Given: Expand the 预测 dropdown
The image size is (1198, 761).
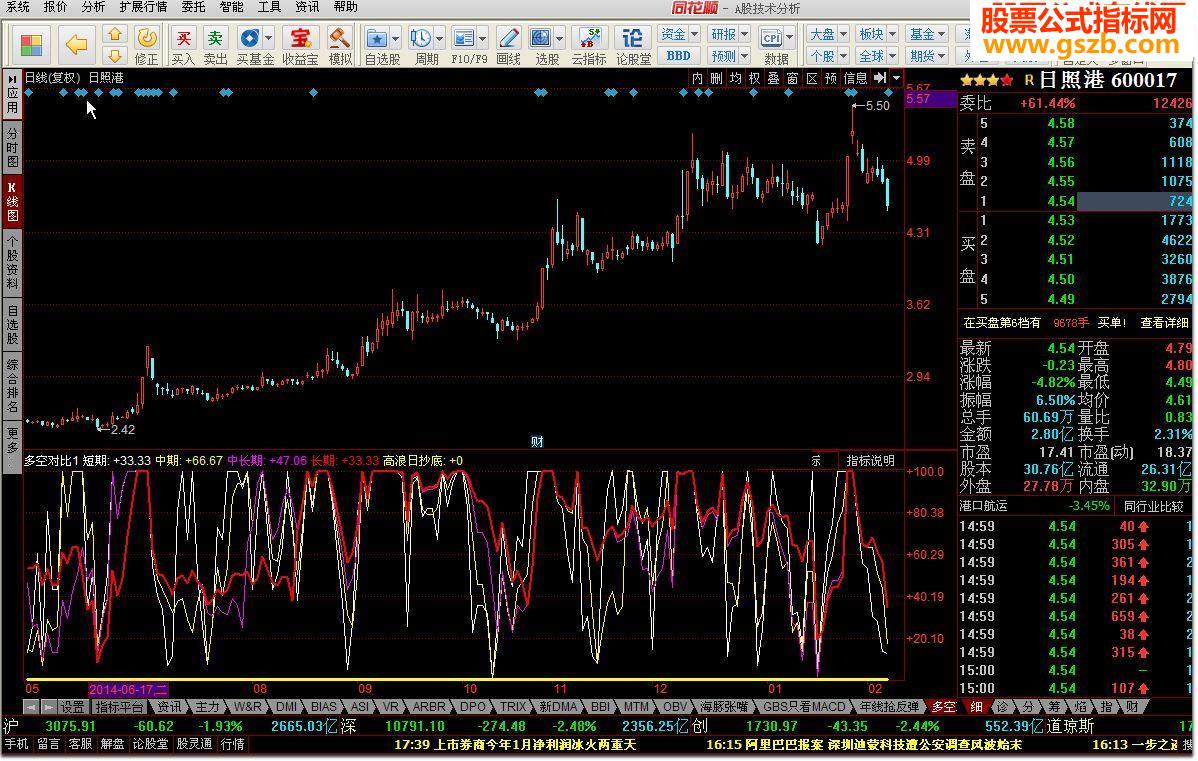Looking at the screenshot, I should point(730,56).
